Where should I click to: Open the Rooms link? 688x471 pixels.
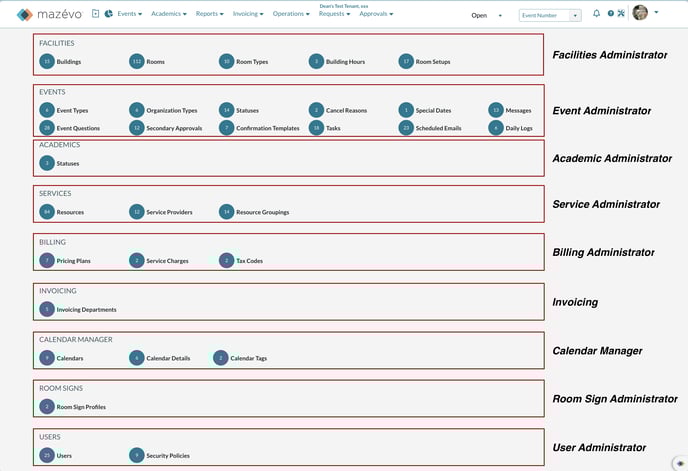[x=155, y=62]
